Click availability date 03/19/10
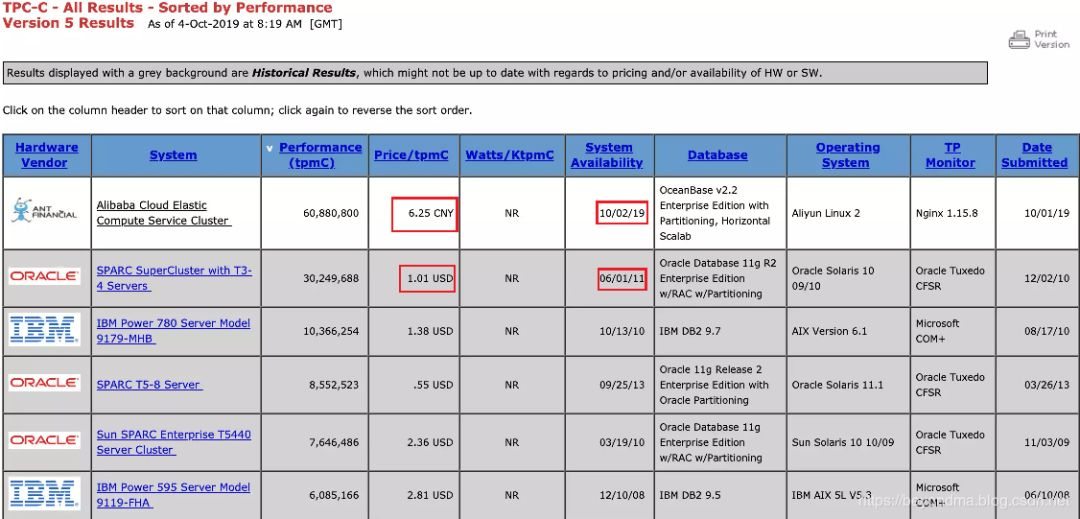 point(622,442)
